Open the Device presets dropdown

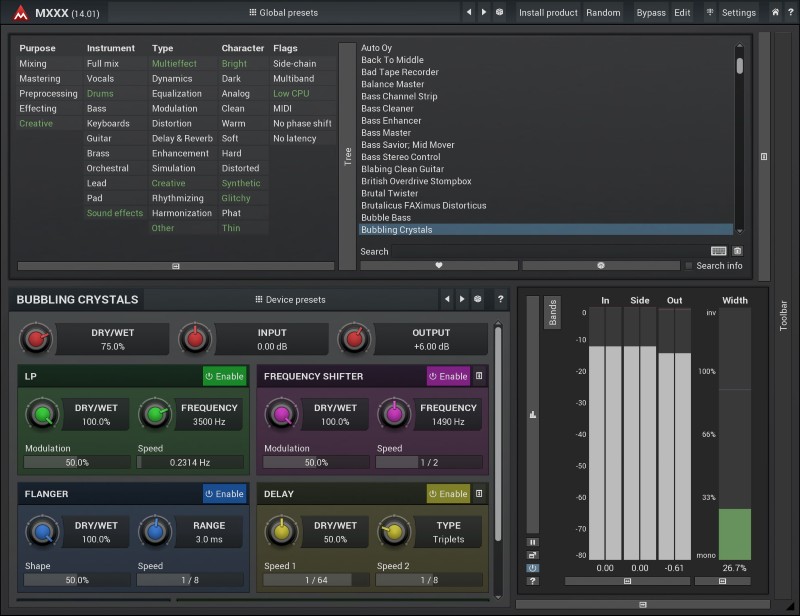click(290, 299)
